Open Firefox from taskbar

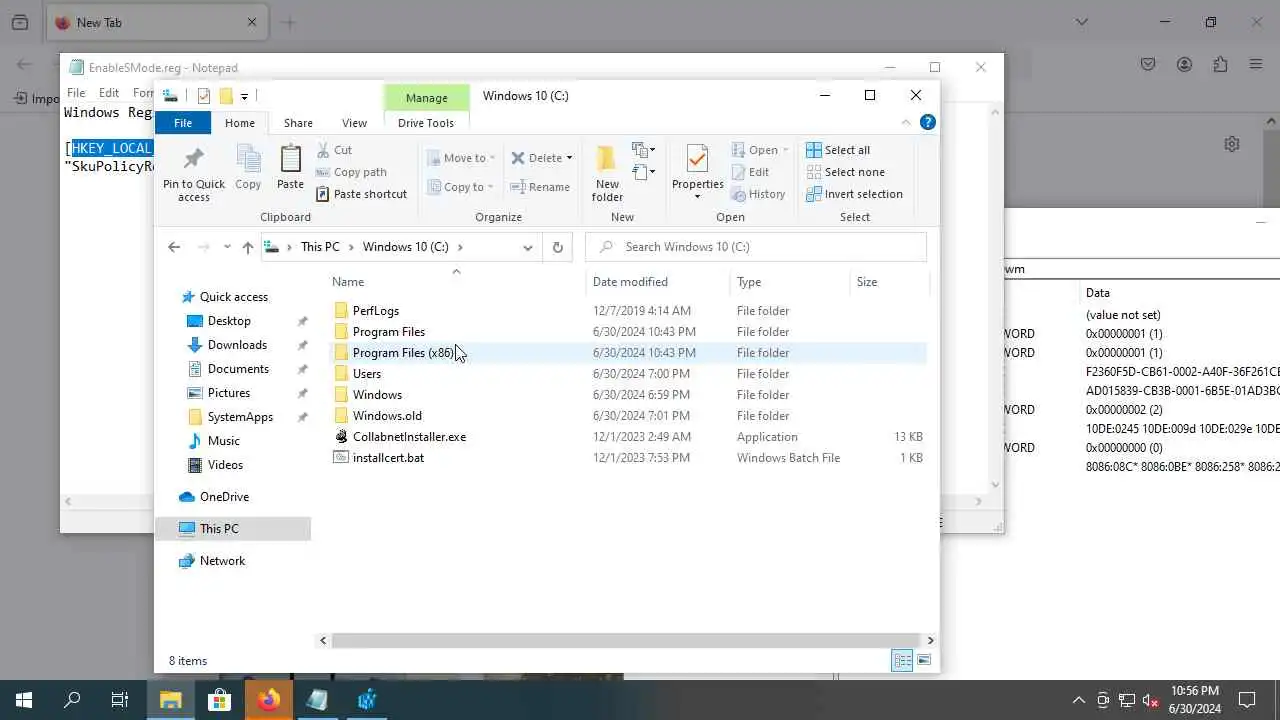pos(268,700)
